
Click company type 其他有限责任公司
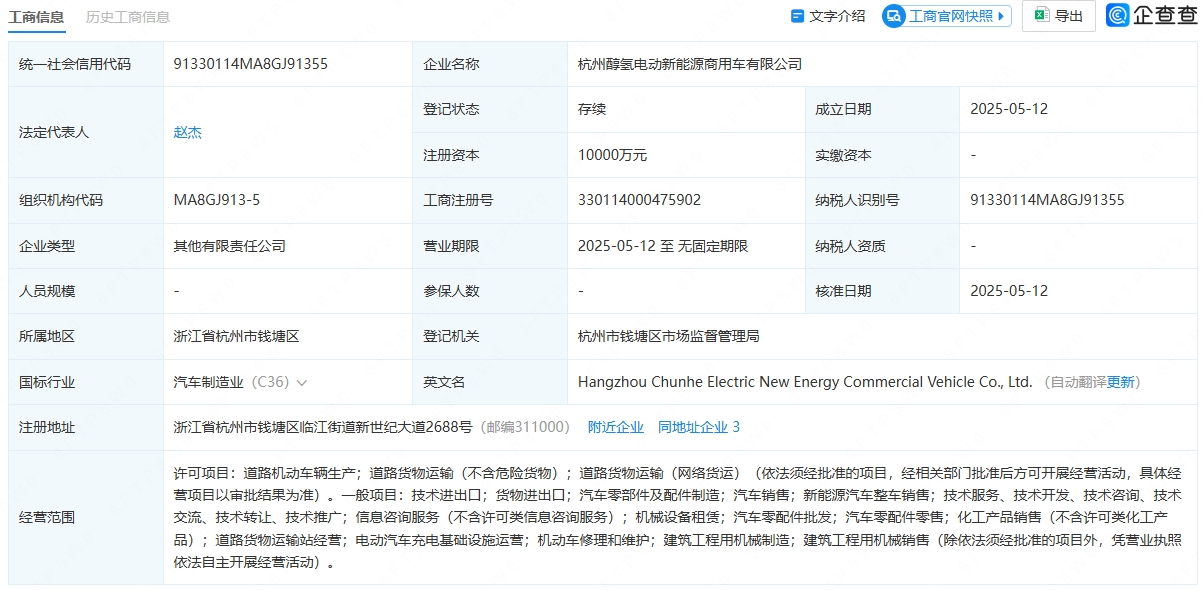point(230,246)
